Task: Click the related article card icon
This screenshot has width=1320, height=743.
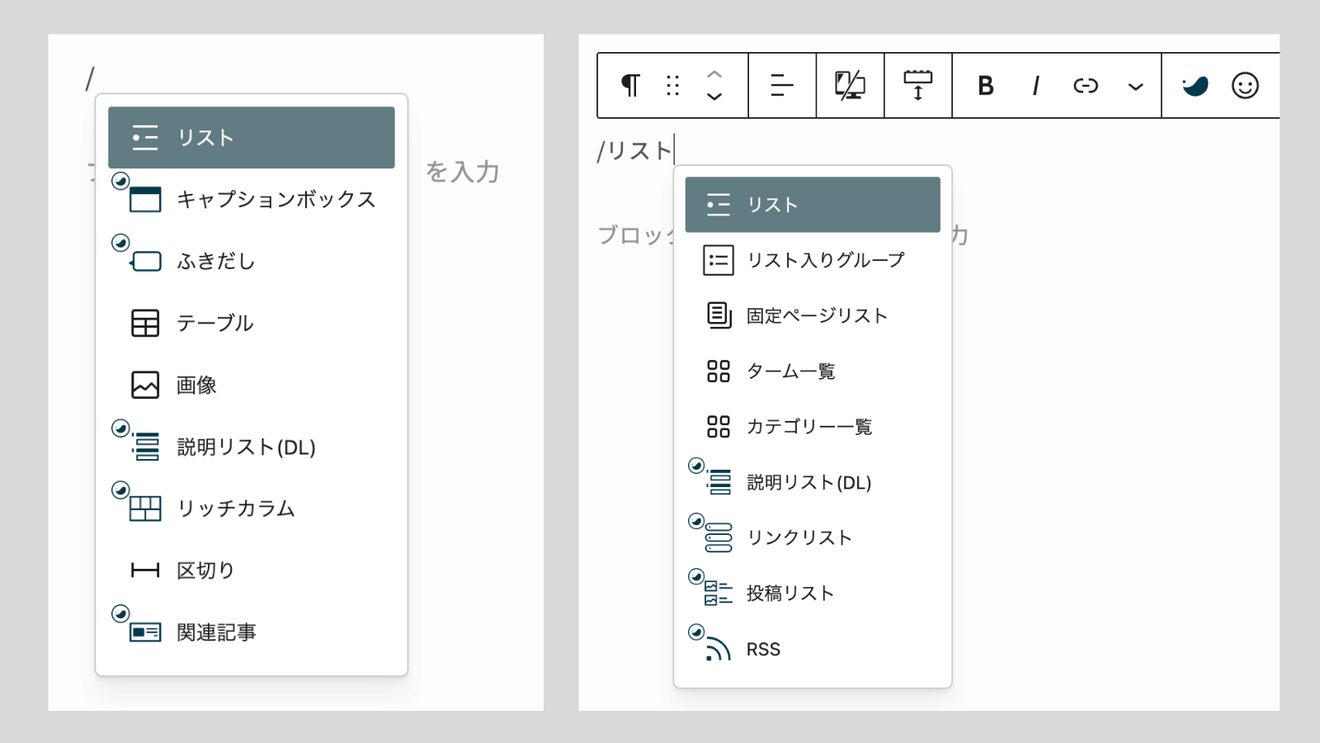Action: tap(145, 632)
